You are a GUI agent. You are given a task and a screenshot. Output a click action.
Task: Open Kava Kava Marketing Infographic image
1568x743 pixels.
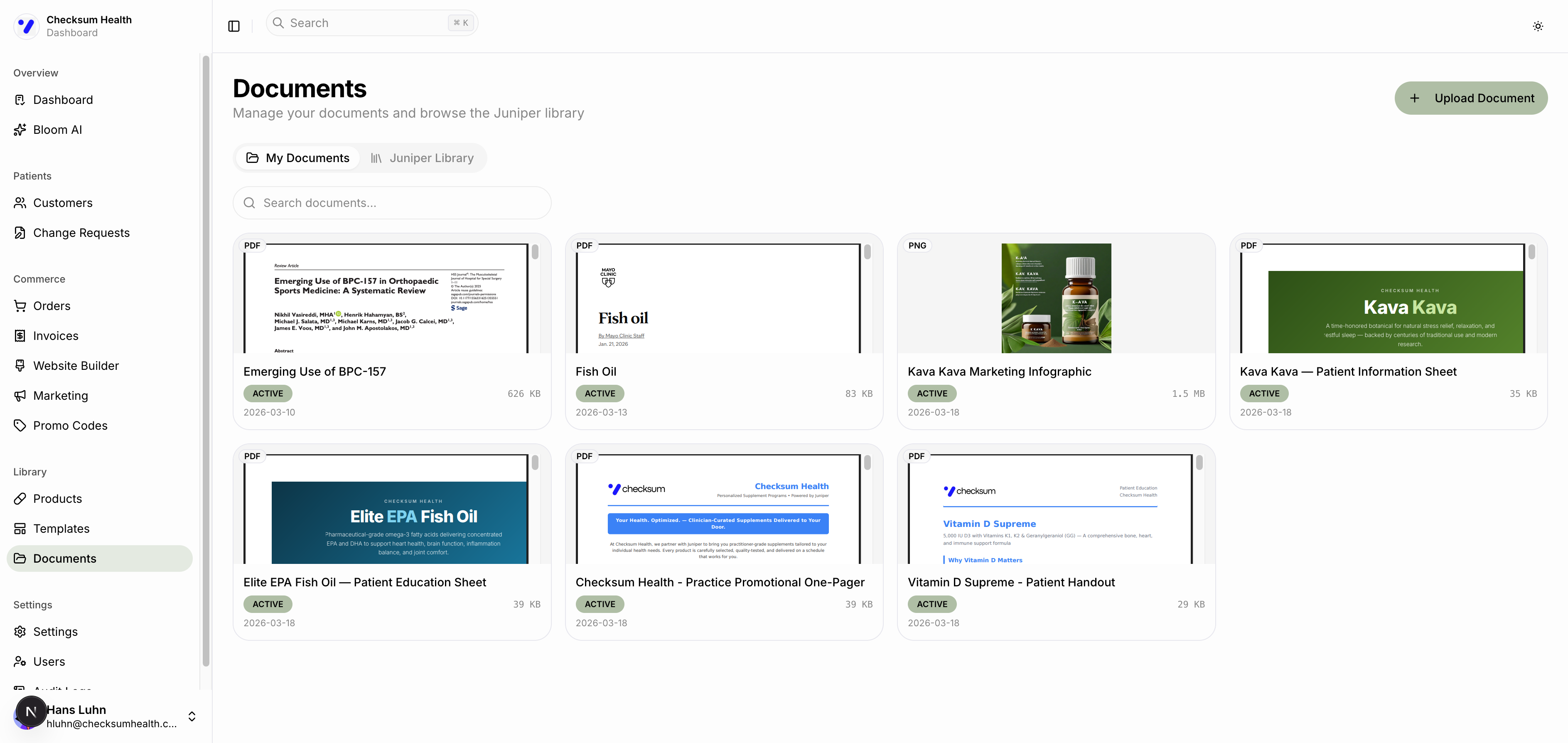pyautogui.click(x=1056, y=298)
